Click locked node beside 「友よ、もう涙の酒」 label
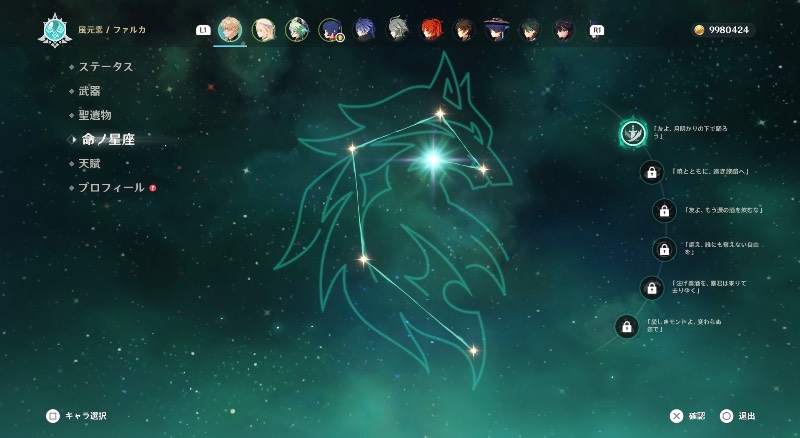800x438 pixels. (664, 210)
